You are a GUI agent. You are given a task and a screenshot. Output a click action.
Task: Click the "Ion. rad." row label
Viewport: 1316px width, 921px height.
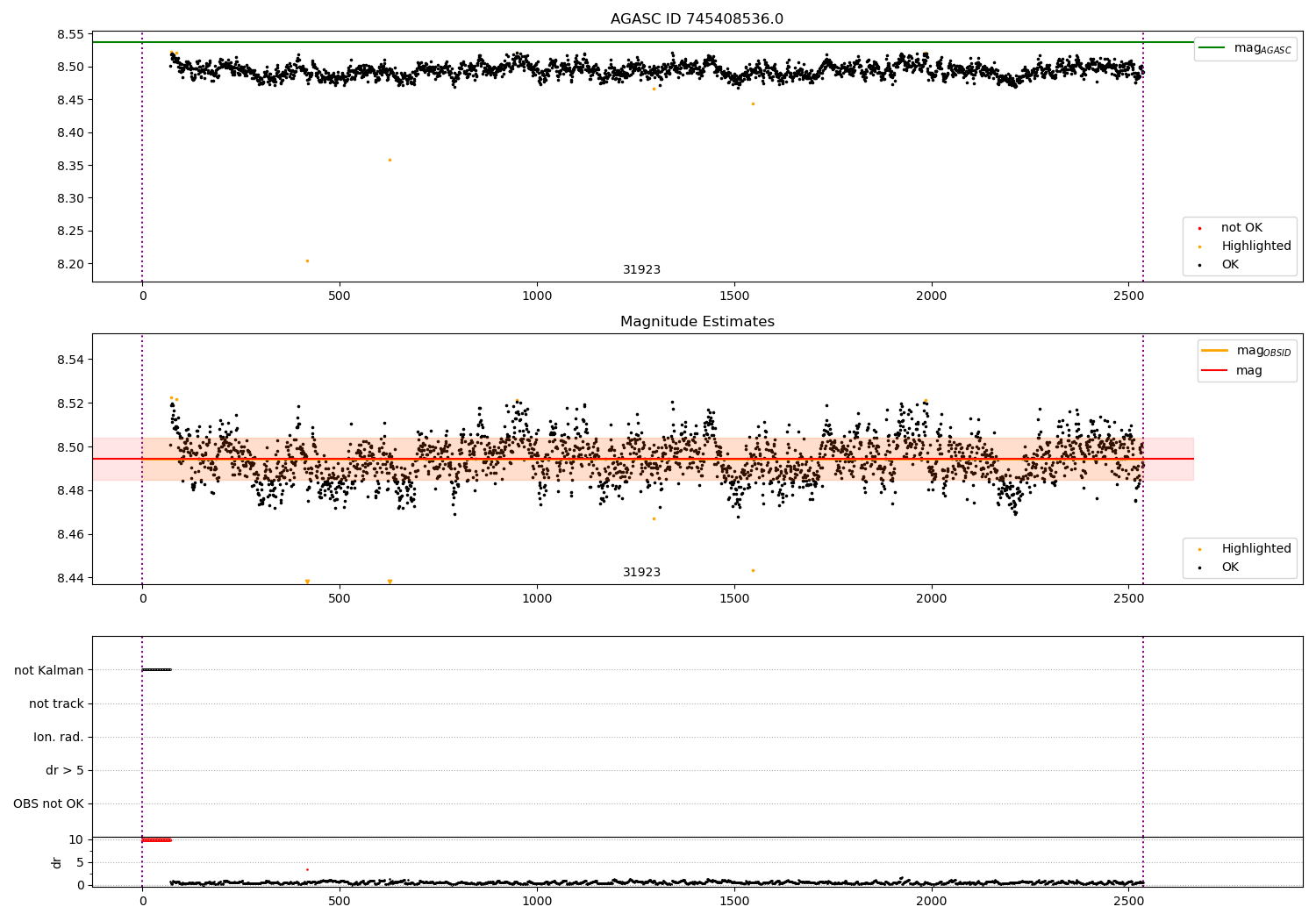(59, 737)
